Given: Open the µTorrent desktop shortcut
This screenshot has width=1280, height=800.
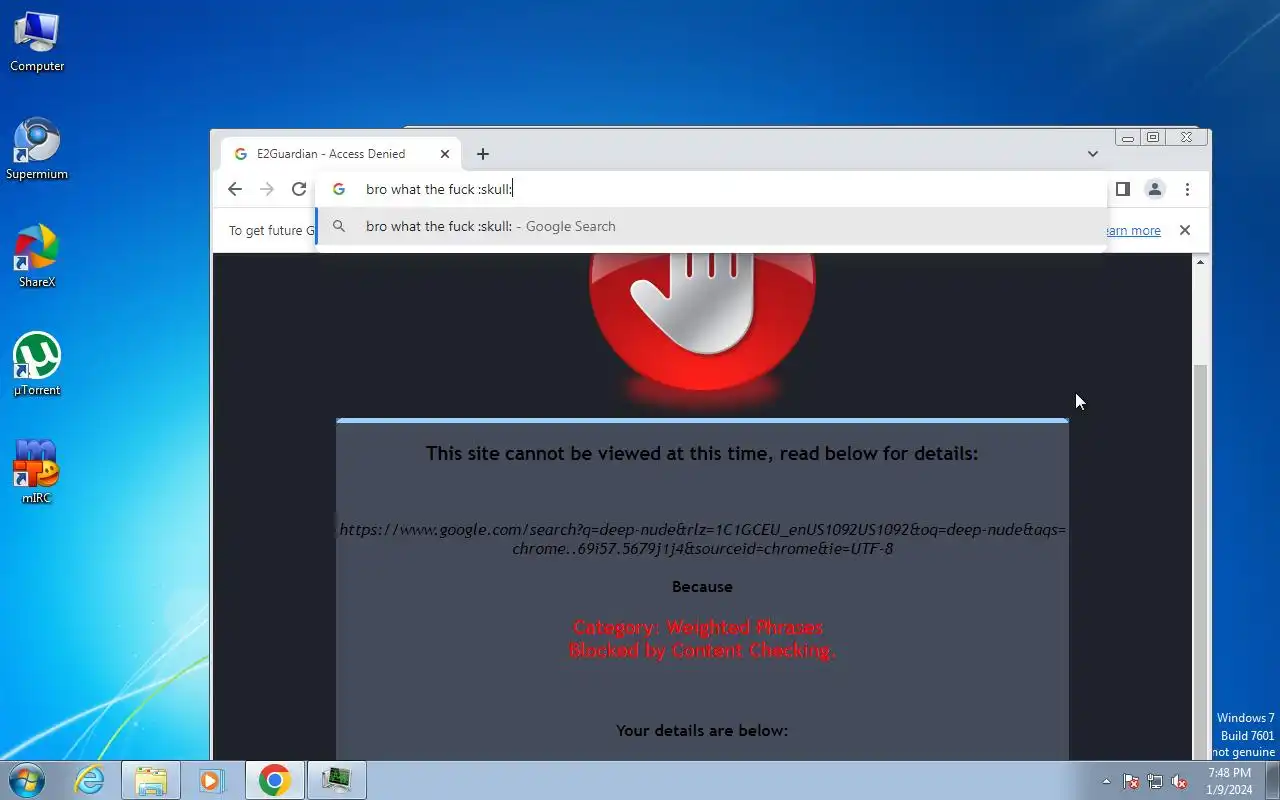Looking at the screenshot, I should coord(37,365).
